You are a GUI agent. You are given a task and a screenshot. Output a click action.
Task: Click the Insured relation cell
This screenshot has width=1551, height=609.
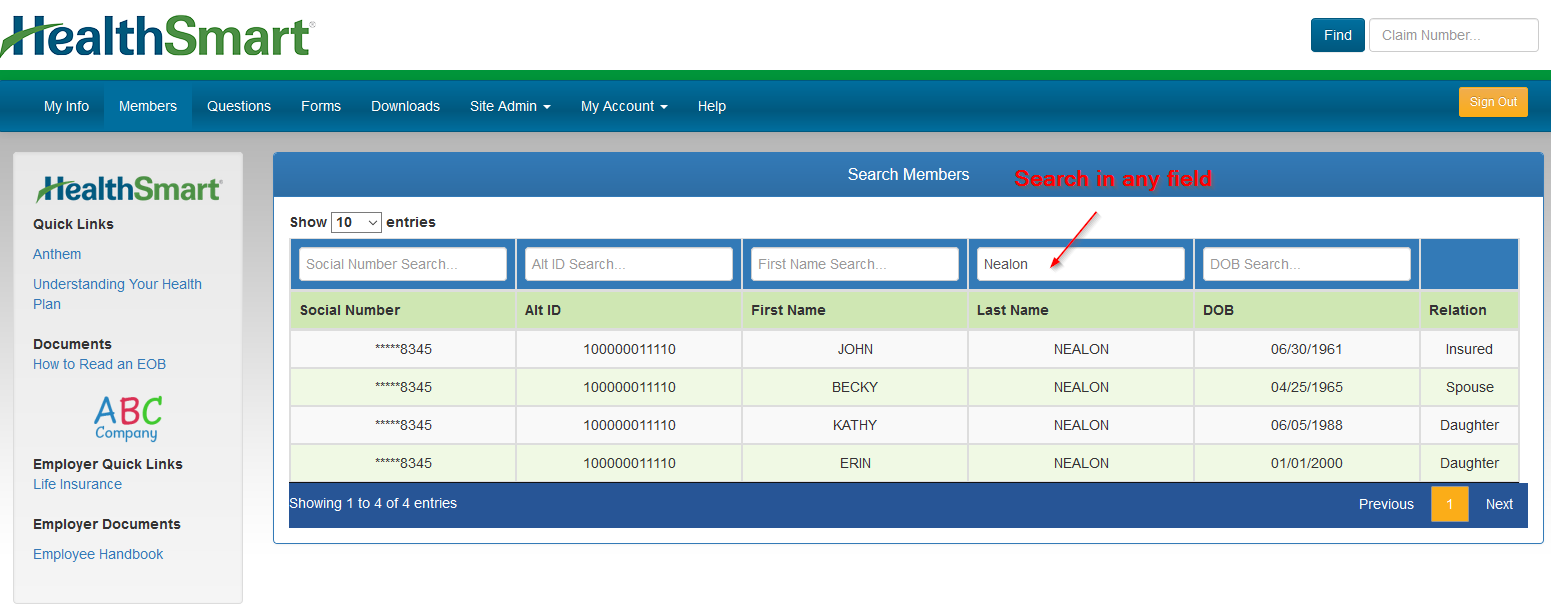[1469, 349]
